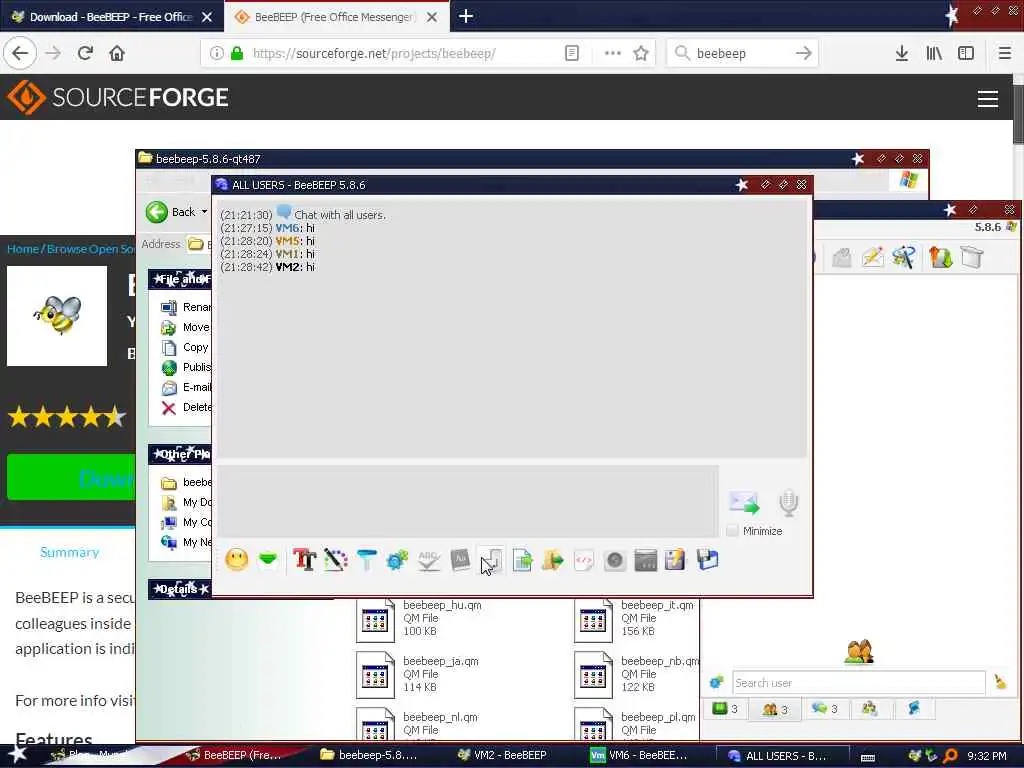Click the message input text area
Viewport: 1024px width, 768px height.
468,501
